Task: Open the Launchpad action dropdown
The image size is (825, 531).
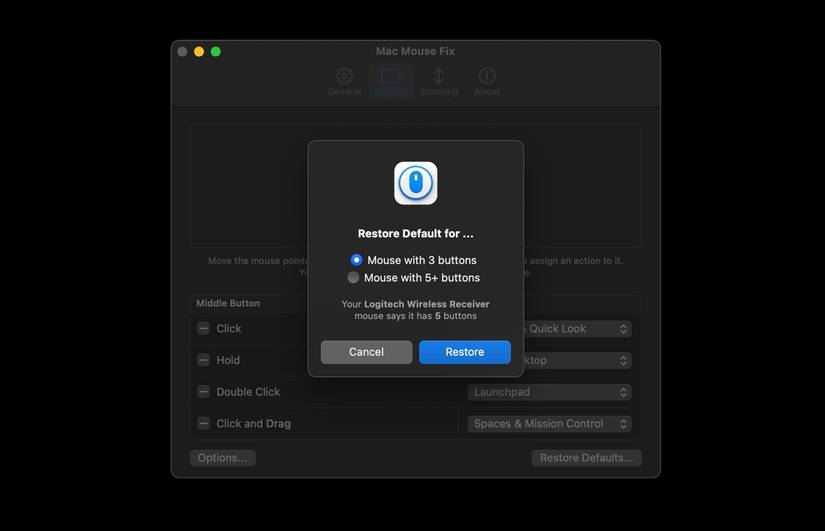Action: coord(549,392)
